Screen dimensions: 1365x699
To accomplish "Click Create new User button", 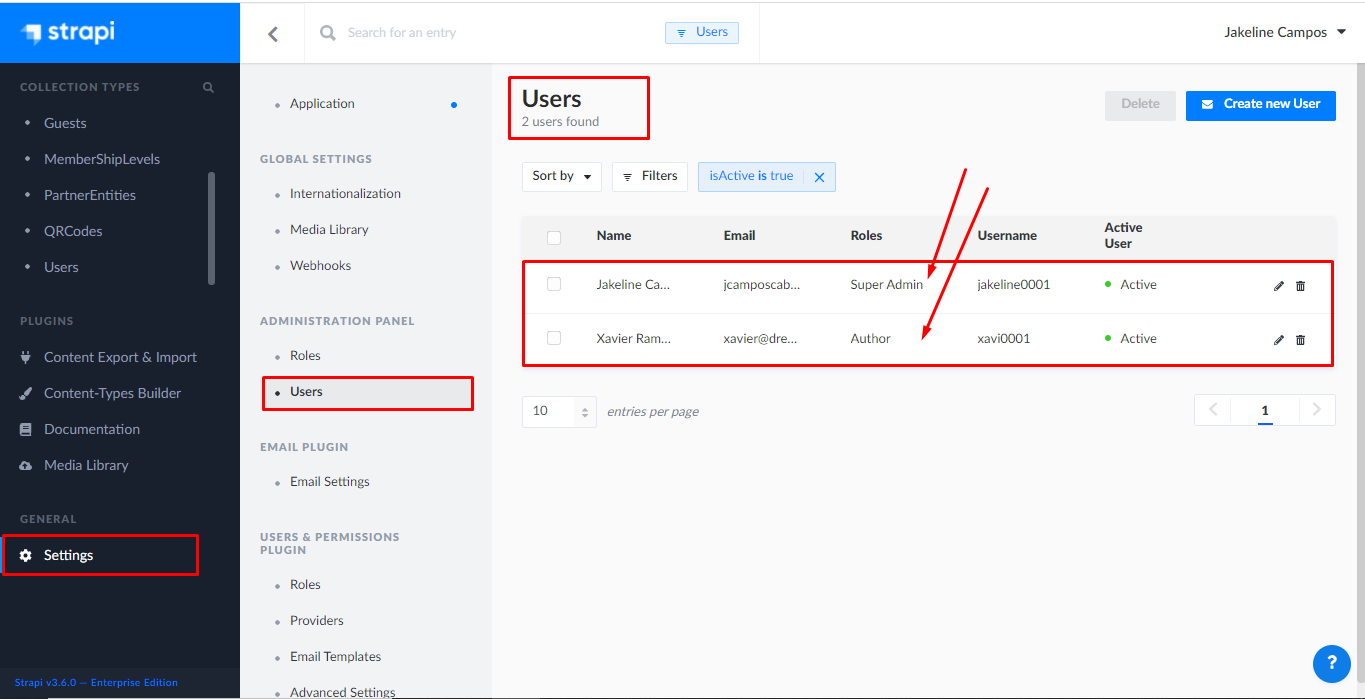I will (x=1260, y=104).
